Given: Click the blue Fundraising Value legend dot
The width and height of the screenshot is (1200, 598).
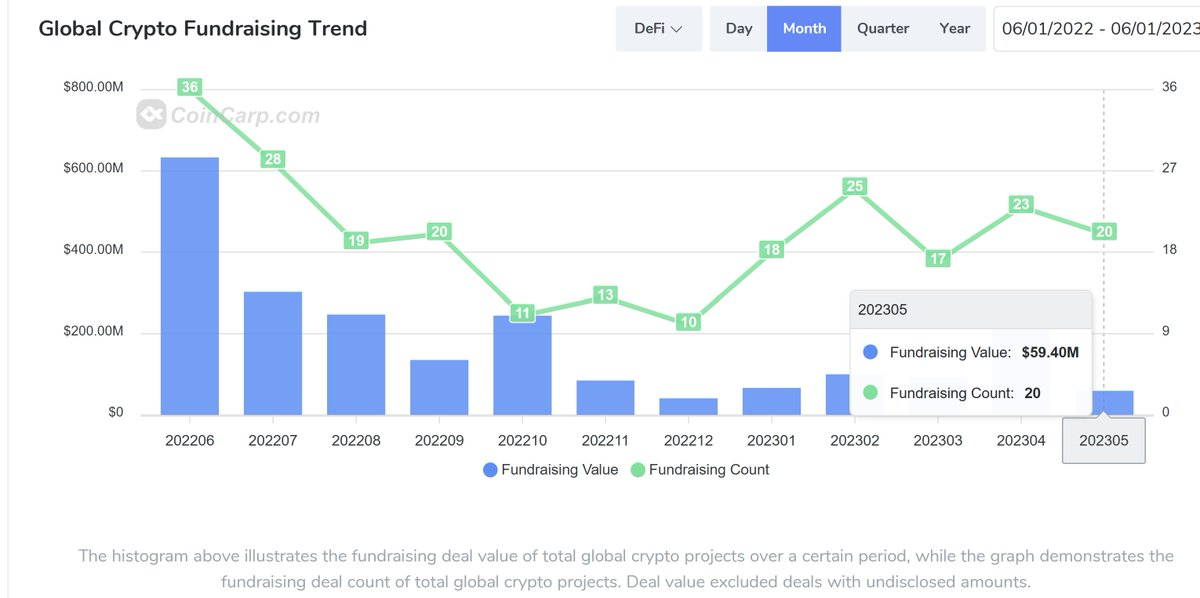Looking at the screenshot, I should click(x=489, y=469).
